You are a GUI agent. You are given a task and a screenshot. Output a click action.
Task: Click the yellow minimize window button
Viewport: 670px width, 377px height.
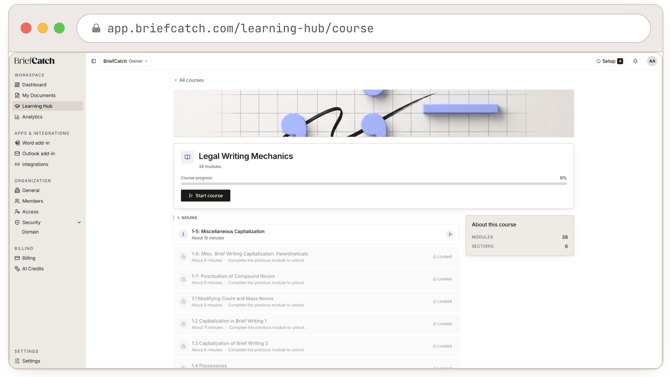43,28
